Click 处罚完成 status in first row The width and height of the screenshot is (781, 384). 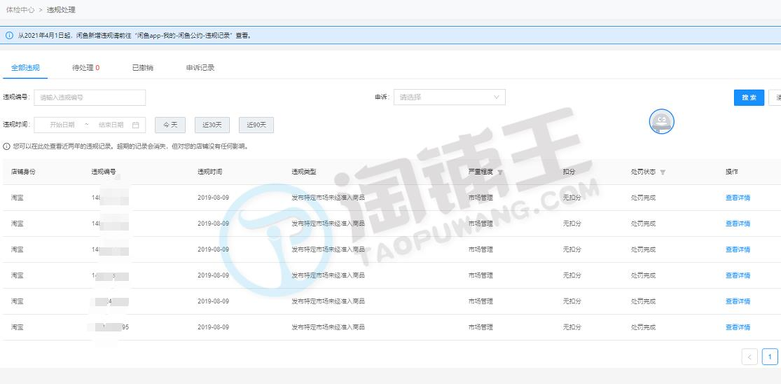pos(643,198)
